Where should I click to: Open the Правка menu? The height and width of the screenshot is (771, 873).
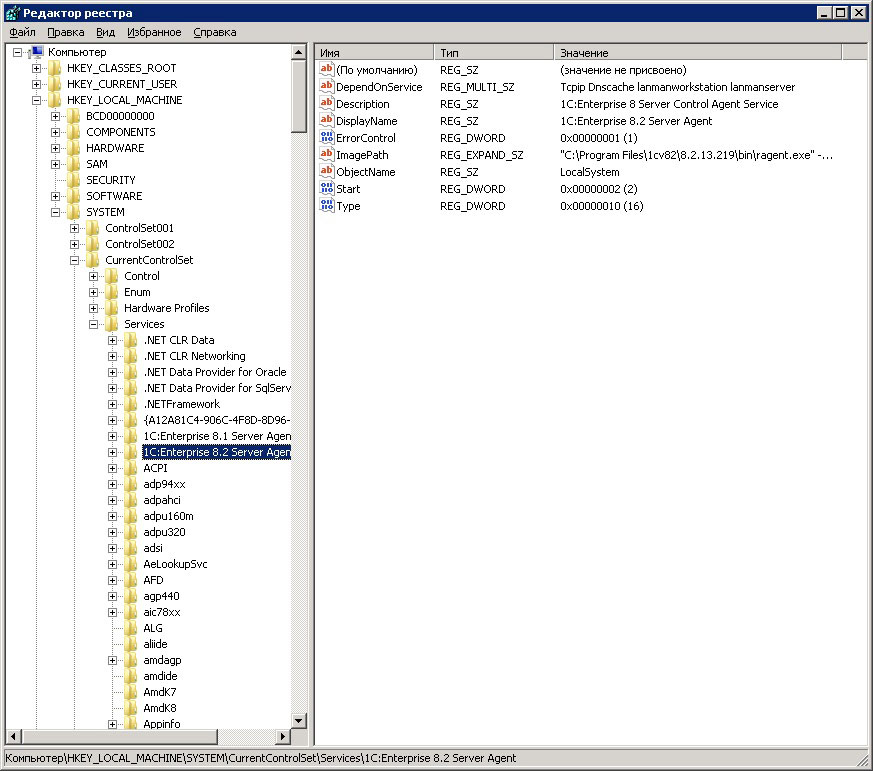click(x=66, y=32)
